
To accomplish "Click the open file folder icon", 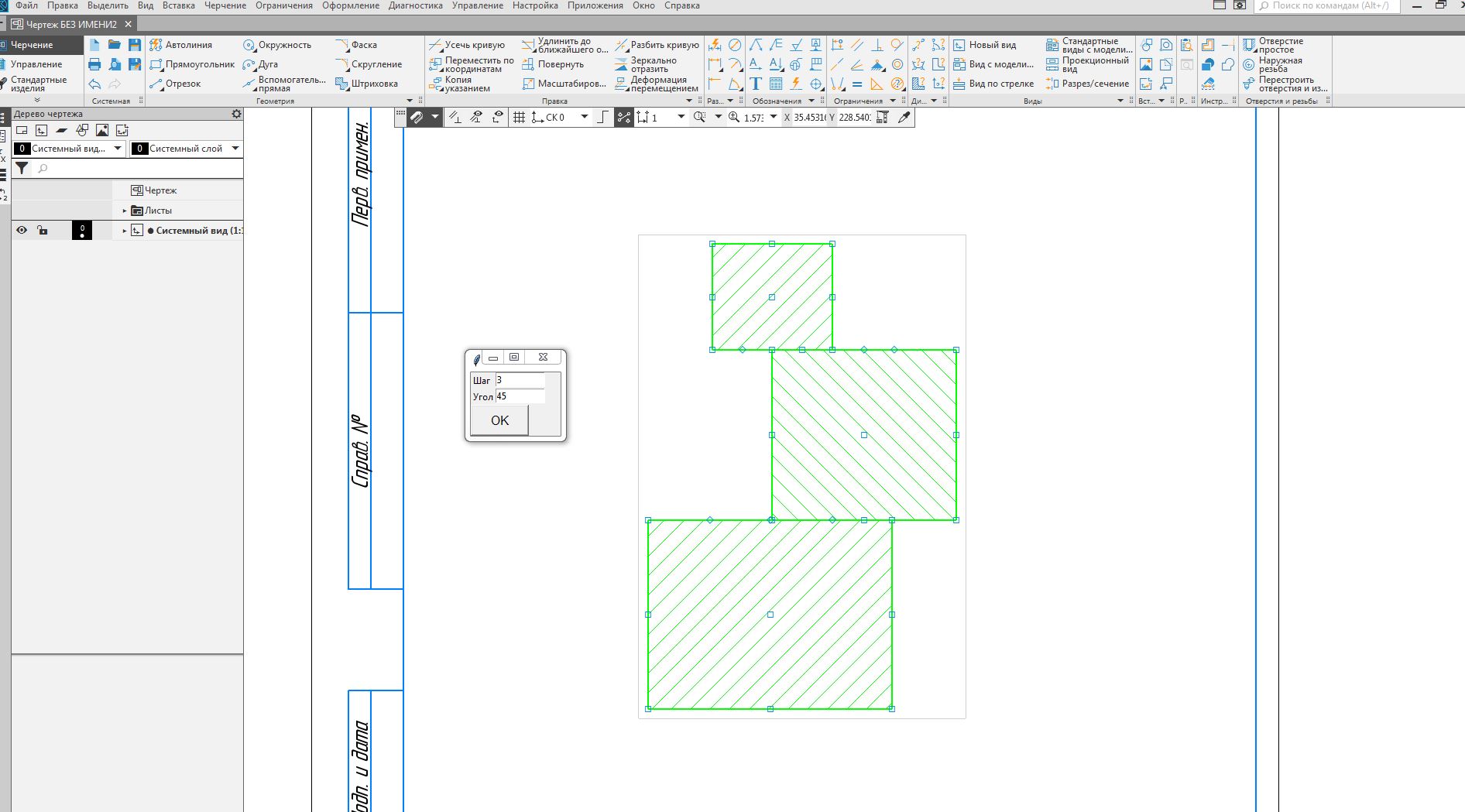I will pos(115,45).
